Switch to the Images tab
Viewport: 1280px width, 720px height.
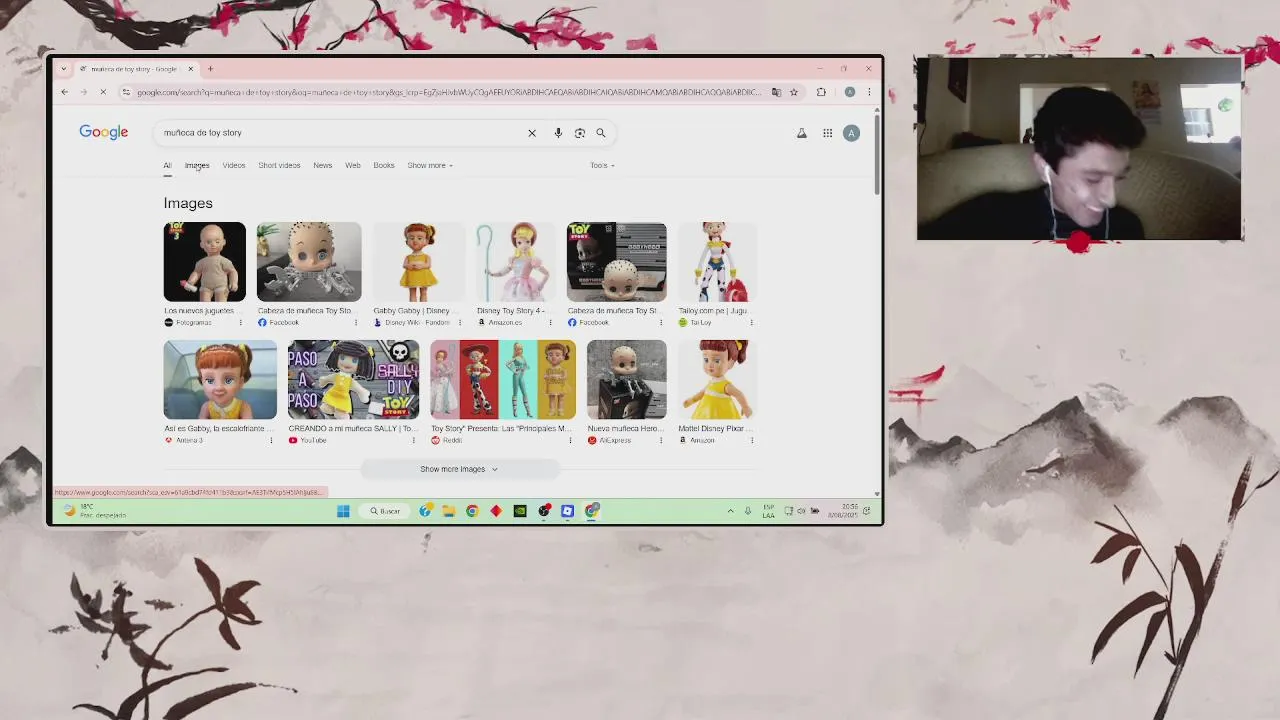197,165
